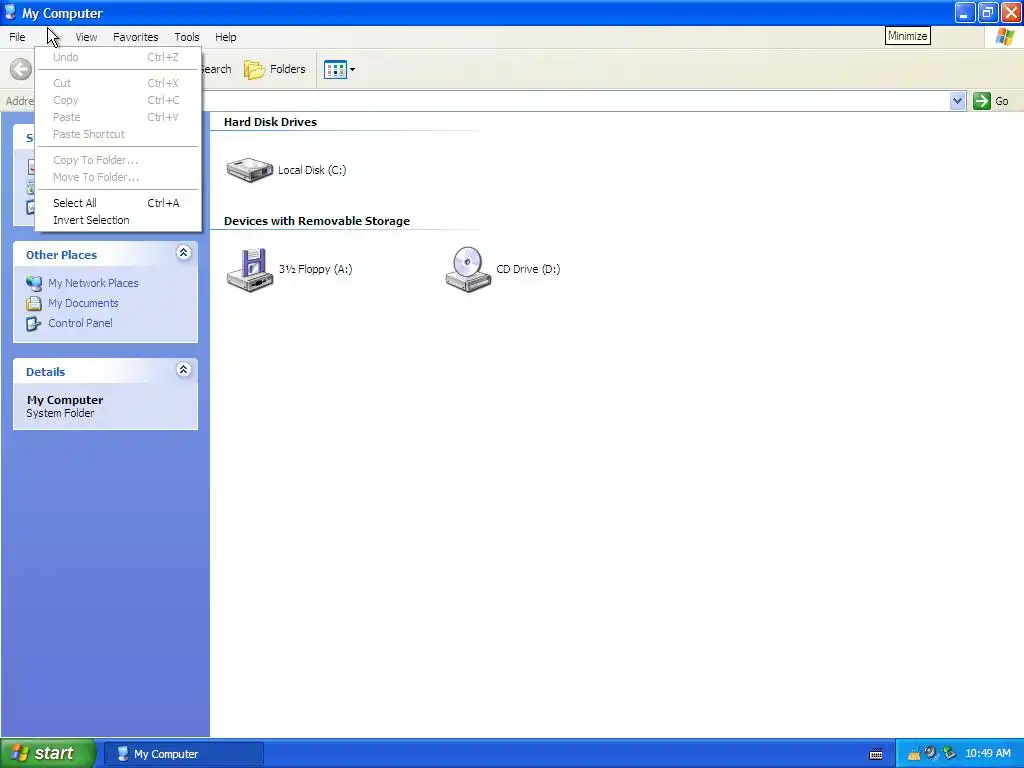Click Devices with Removable Storage heading
This screenshot has height=768, width=1024.
pos(317,221)
